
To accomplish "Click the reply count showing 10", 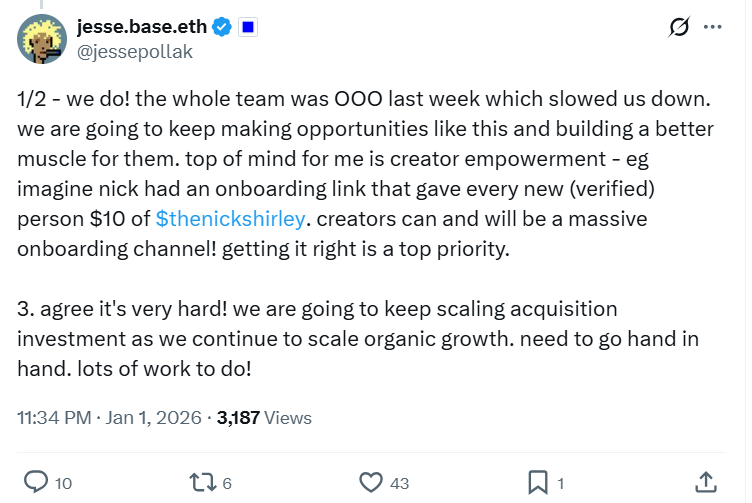I will click(63, 484).
